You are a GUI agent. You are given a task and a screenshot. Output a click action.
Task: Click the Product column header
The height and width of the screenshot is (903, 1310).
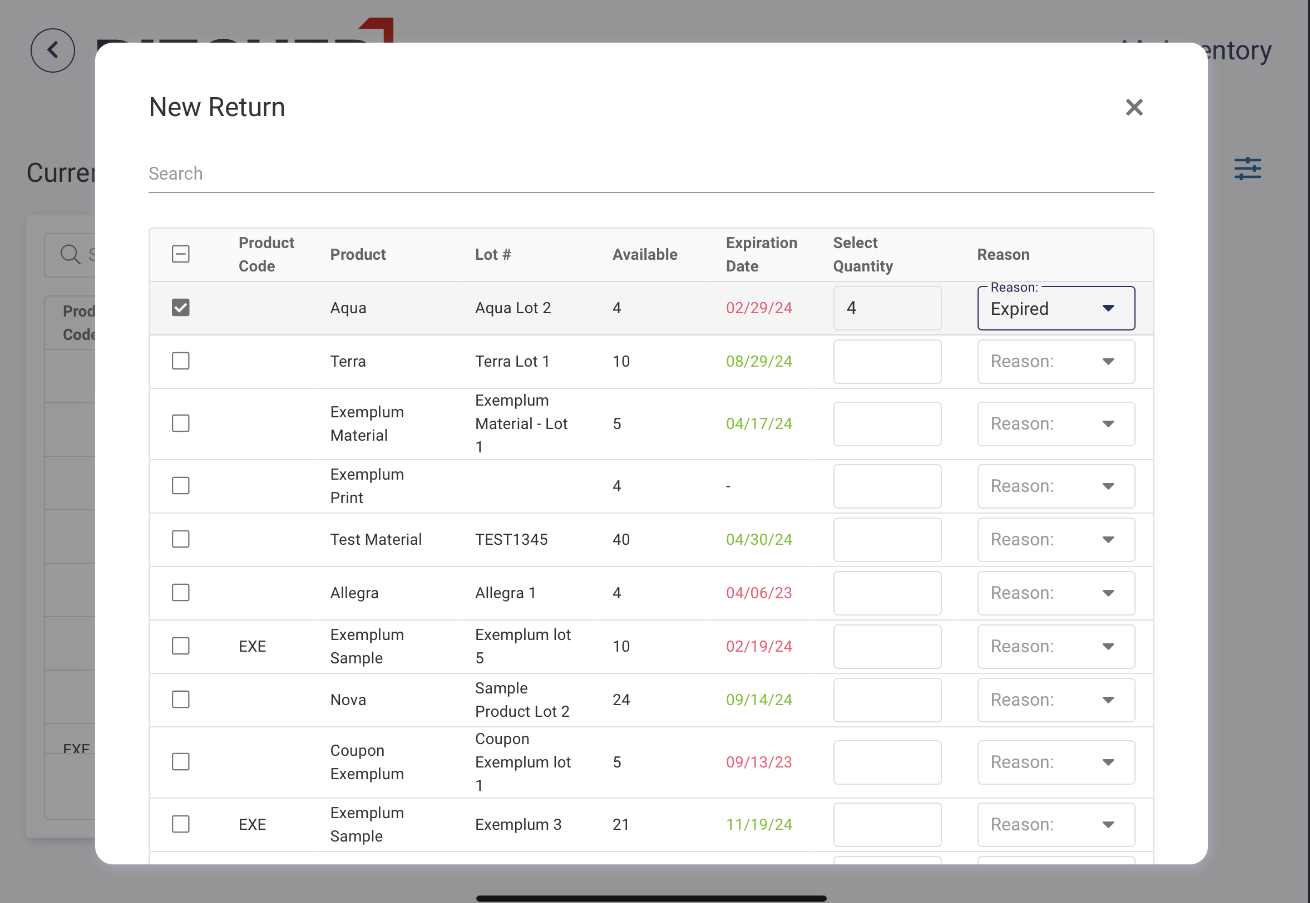click(x=358, y=255)
